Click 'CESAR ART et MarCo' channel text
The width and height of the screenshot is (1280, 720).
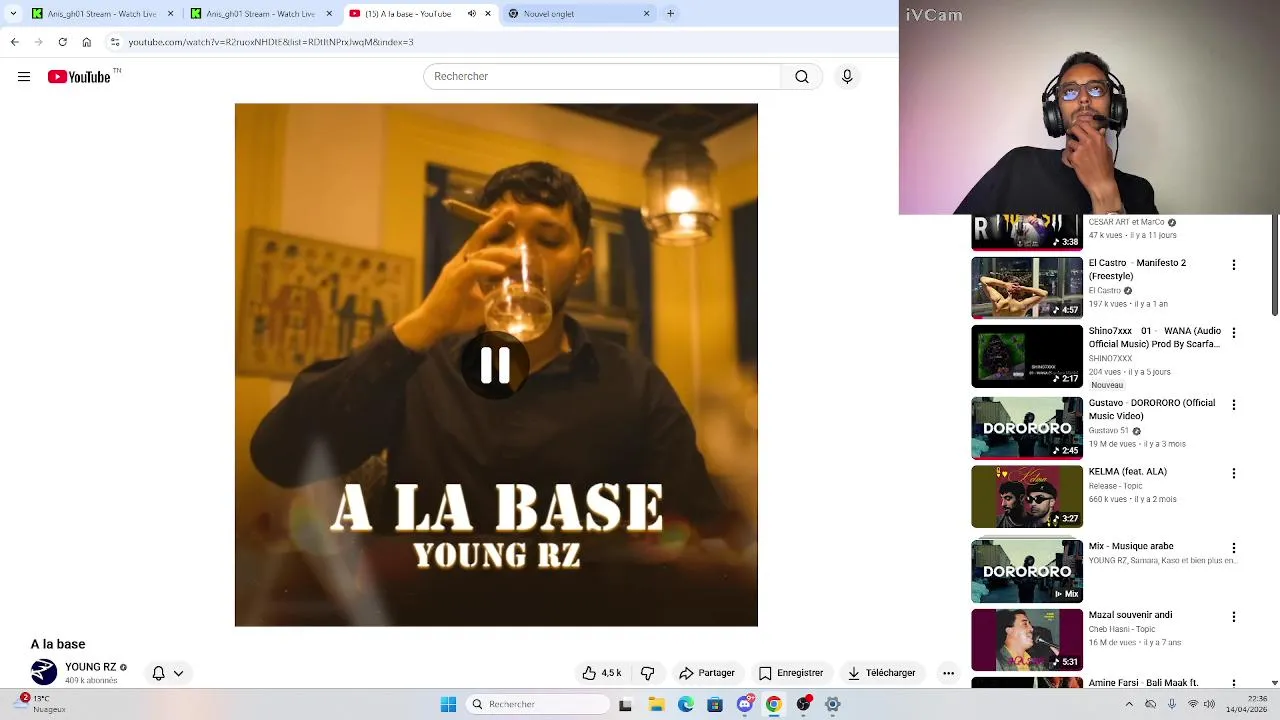click(x=1126, y=222)
